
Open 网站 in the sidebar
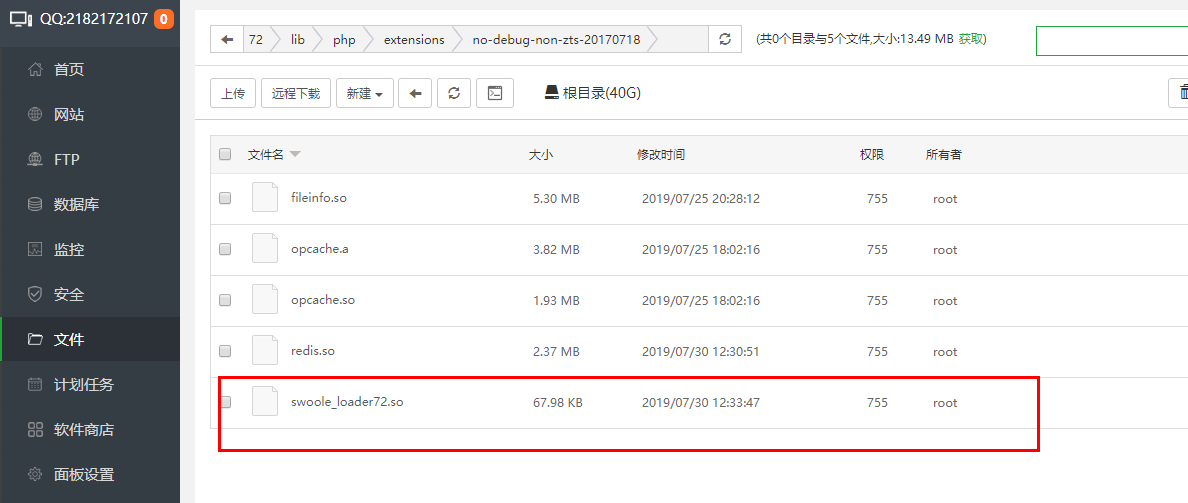tap(69, 115)
